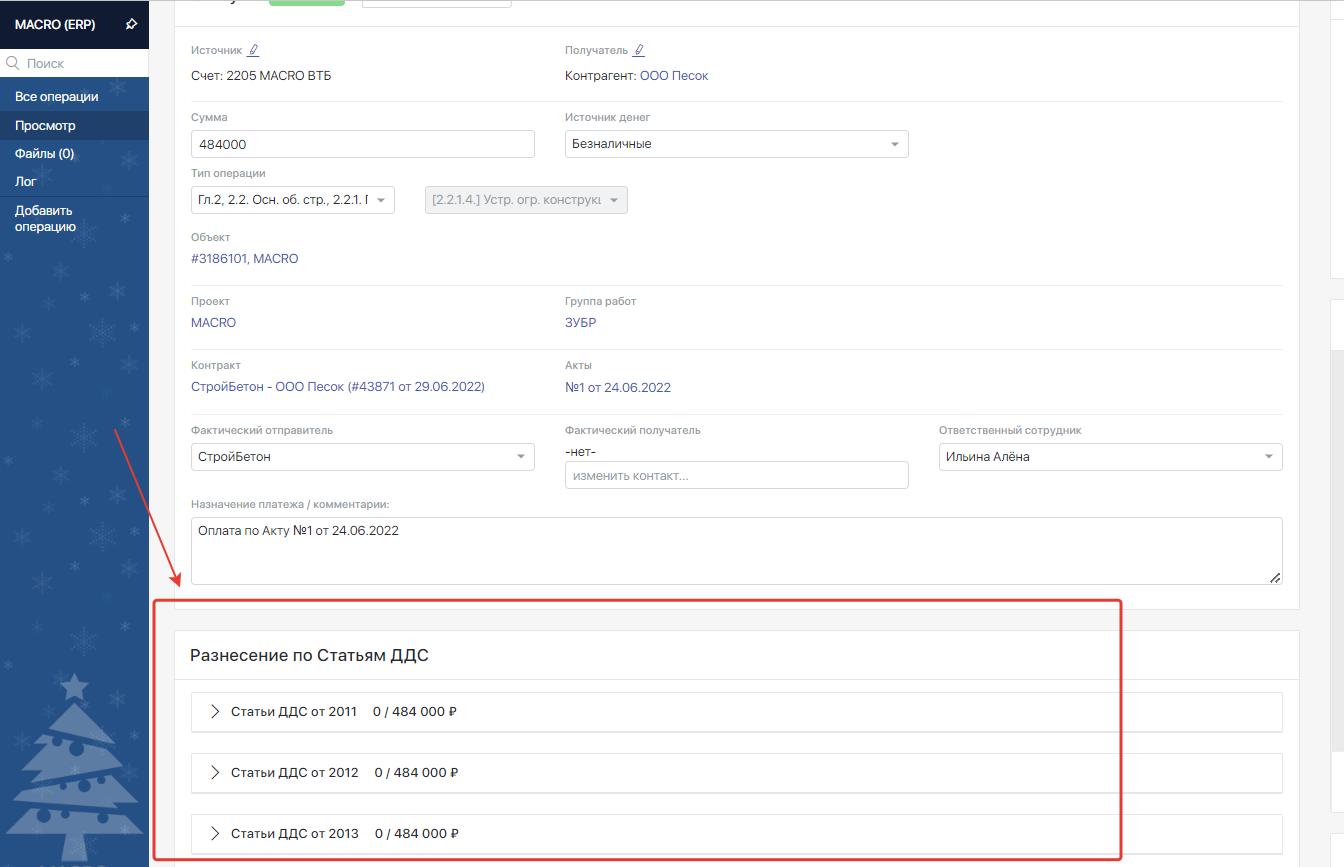Screen dimensions: 1344x867
Task: Click the resize handle of the comment textarea
Action: click(x=1275, y=578)
